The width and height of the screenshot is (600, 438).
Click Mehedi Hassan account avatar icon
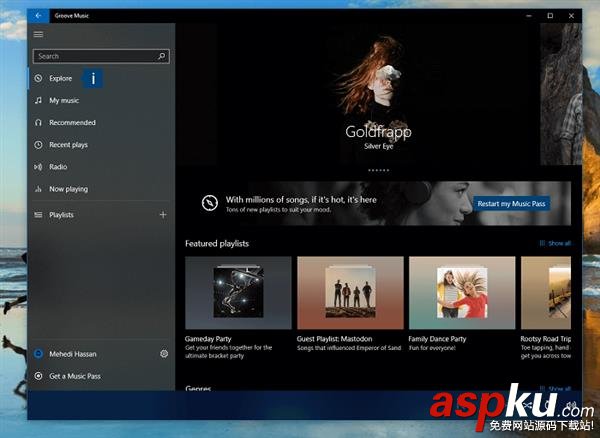click(38, 354)
